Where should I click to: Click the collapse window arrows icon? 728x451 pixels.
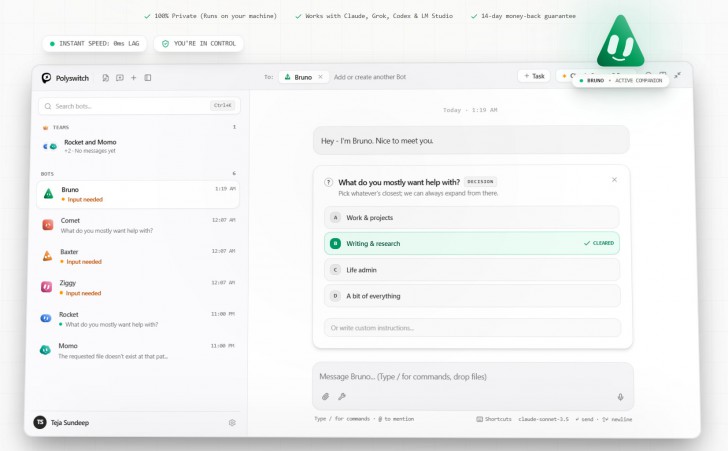pos(678,75)
